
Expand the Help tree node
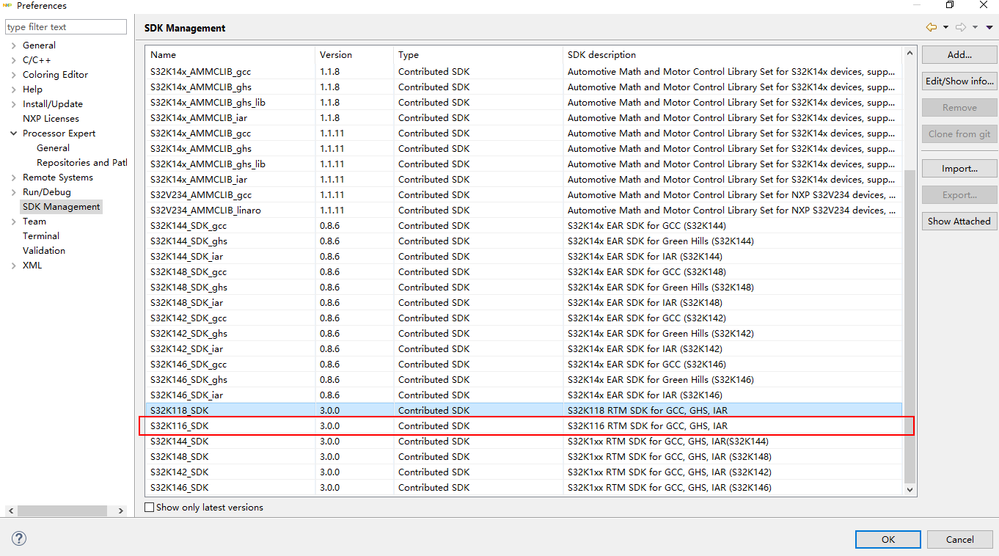point(13,89)
